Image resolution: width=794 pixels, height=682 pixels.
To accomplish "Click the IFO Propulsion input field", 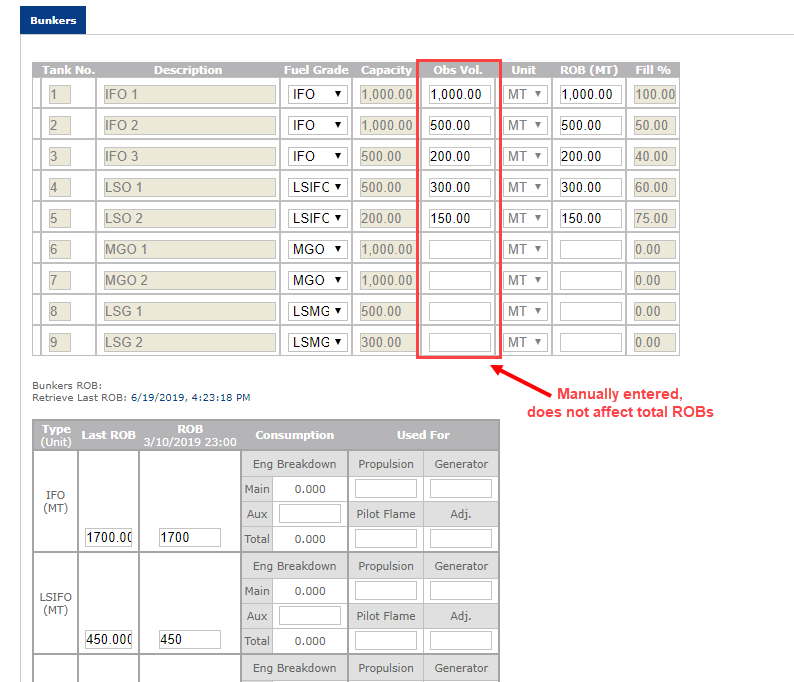I will click(x=386, y=489).
